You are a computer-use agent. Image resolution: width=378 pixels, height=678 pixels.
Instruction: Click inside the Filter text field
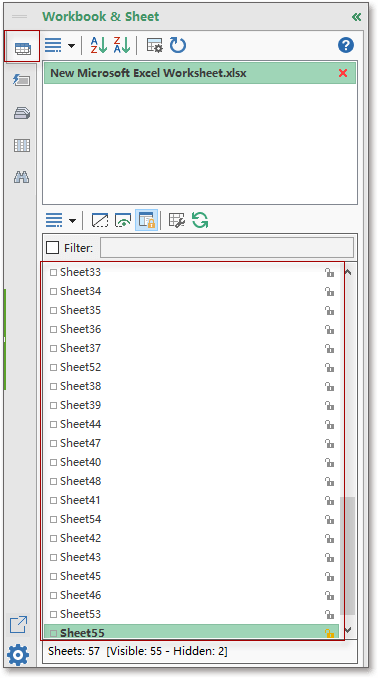pyautogui.click(x=227, y=248)
